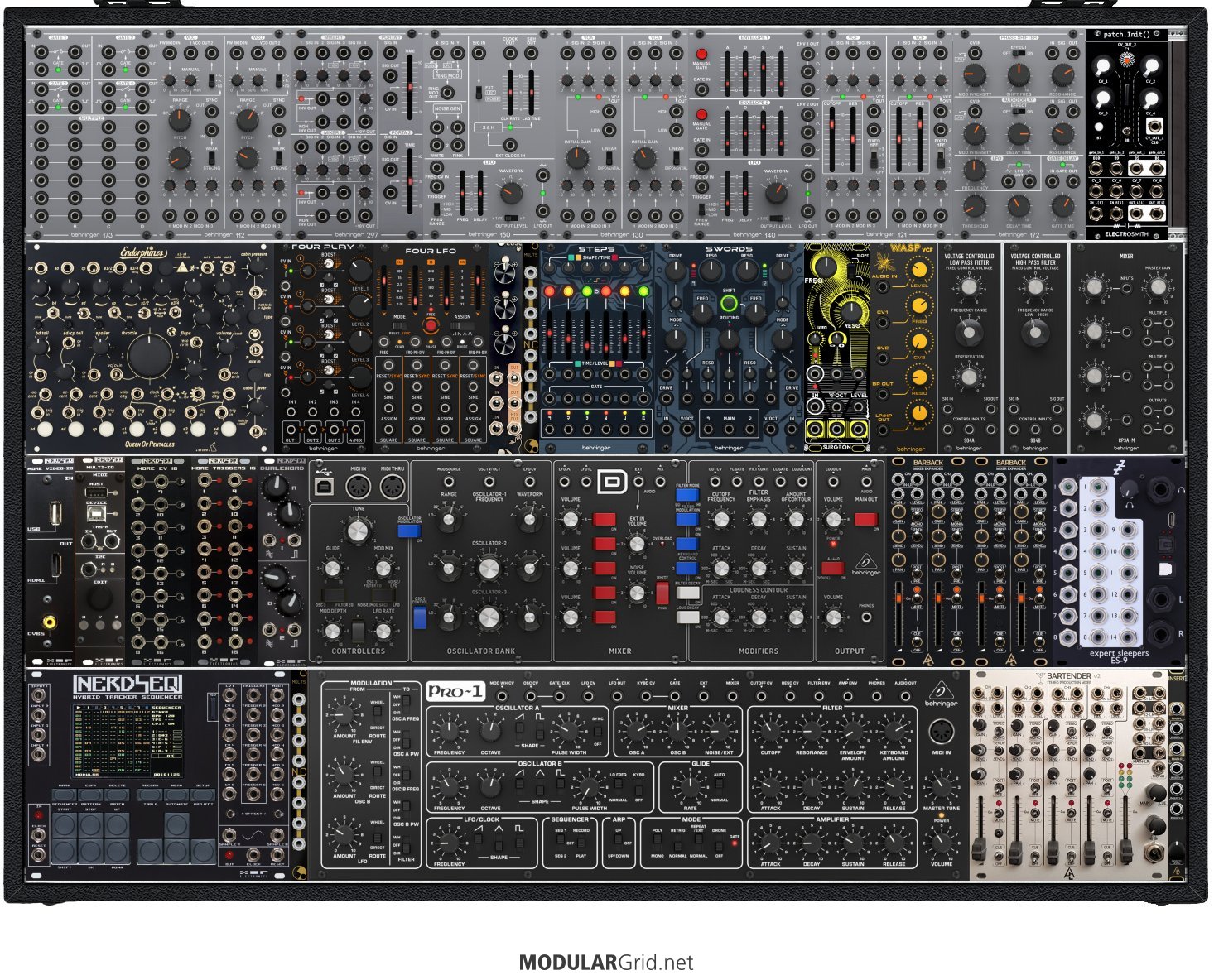Toggle Model D Filter Modulation switch
The width and height of the screenshot is (1214, 980).
tap(687, 519)
